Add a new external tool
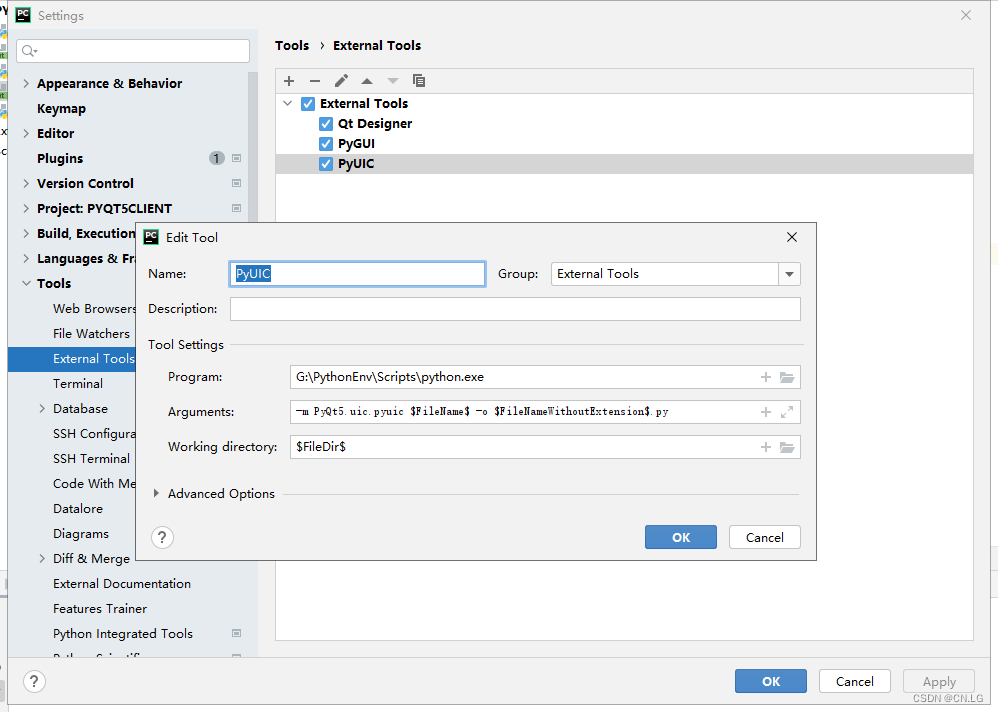This screenshot has height=712, width=998. (x=289, y=81)
